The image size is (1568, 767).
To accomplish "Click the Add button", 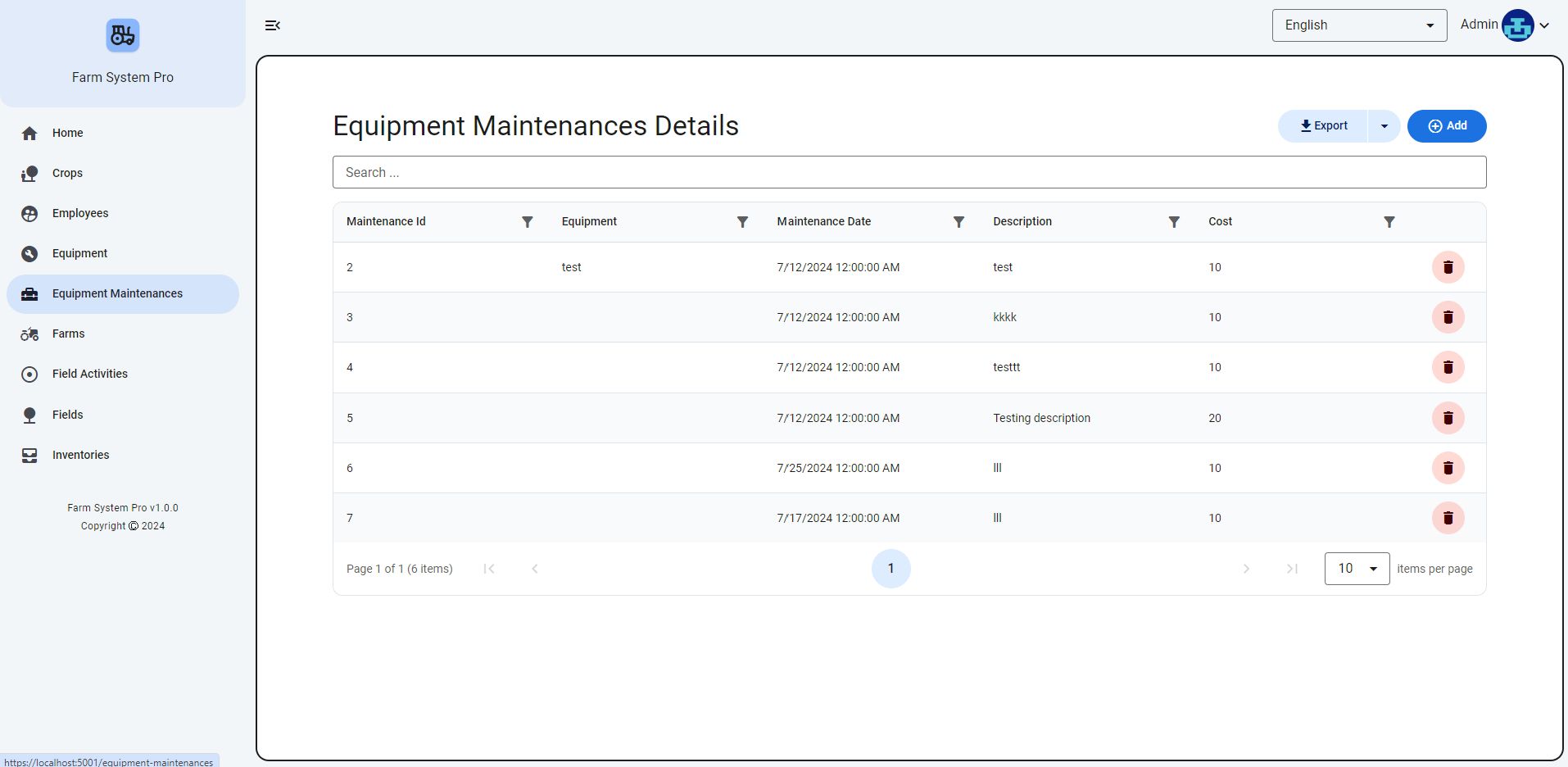I will click(1447, 126).
